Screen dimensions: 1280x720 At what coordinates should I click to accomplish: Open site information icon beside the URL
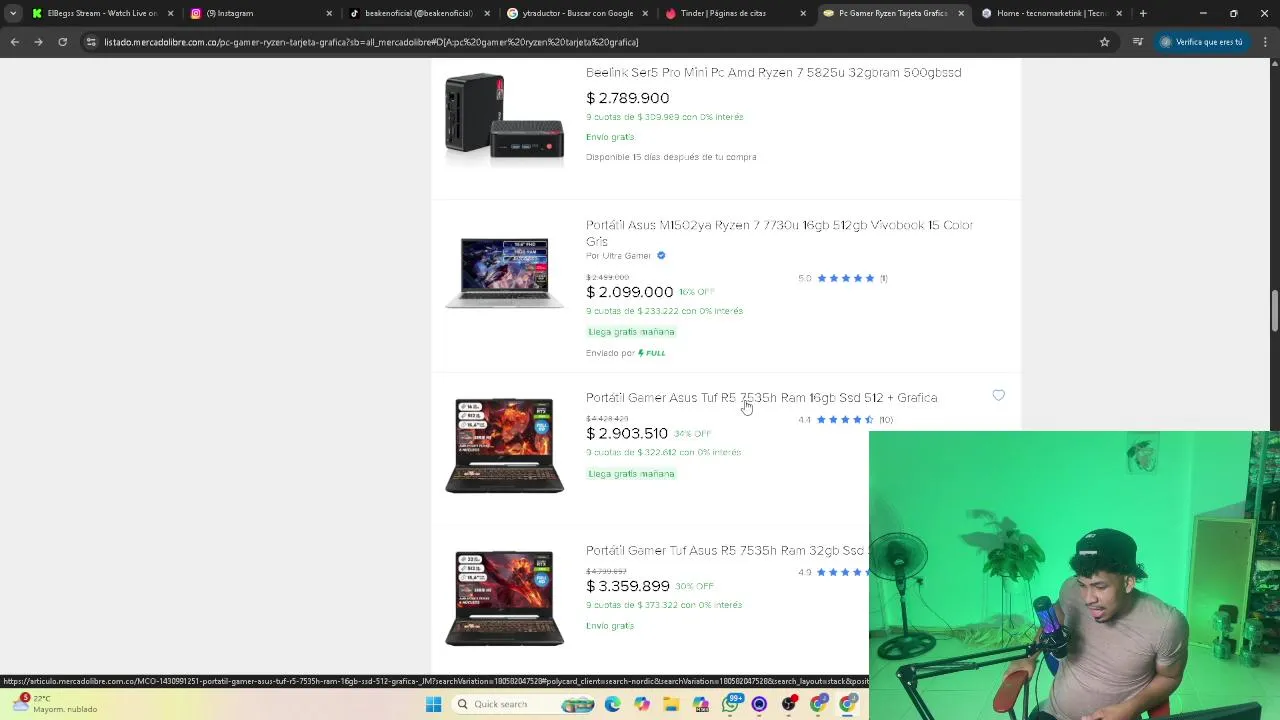[x=91, y=42]
